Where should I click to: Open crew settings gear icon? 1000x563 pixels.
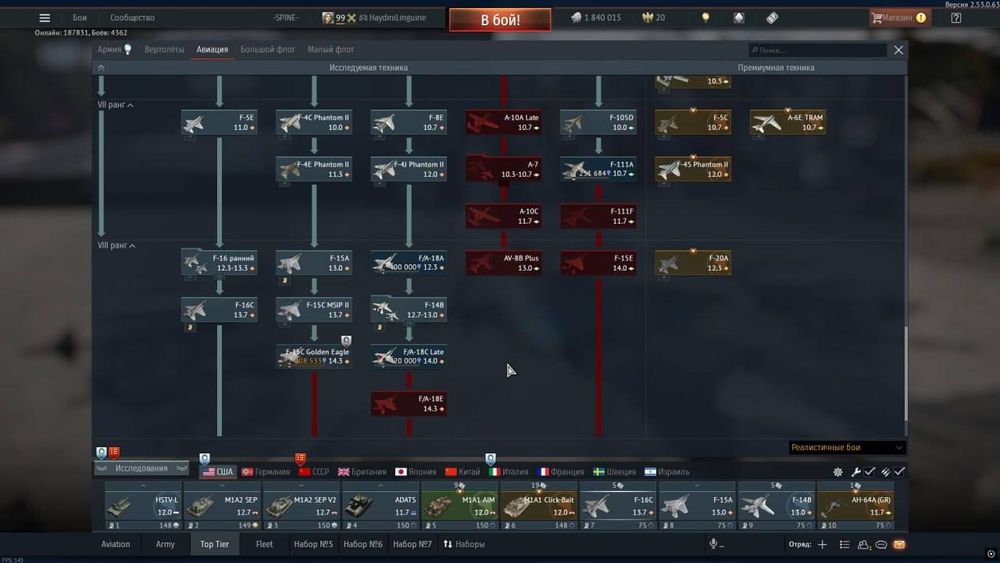pyautogui.click(x=838, y=472)
